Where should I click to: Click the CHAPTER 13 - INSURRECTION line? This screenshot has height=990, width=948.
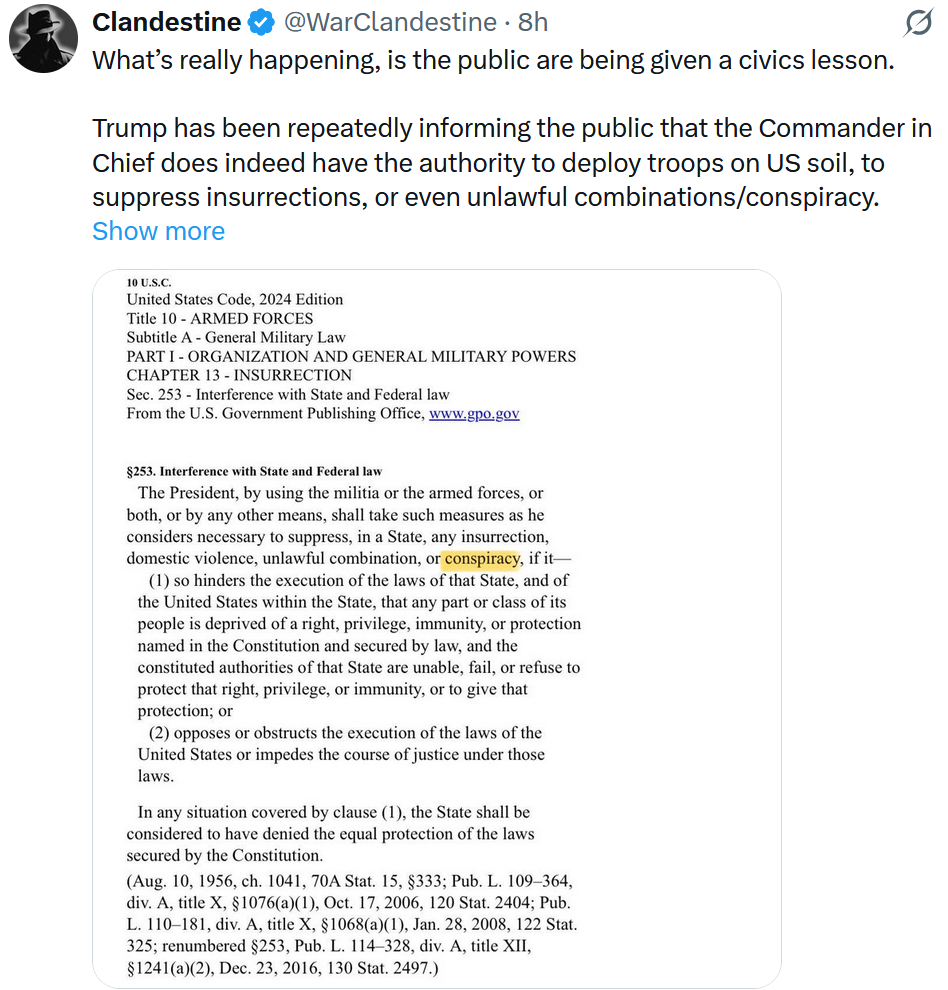(x=239, y=376)
